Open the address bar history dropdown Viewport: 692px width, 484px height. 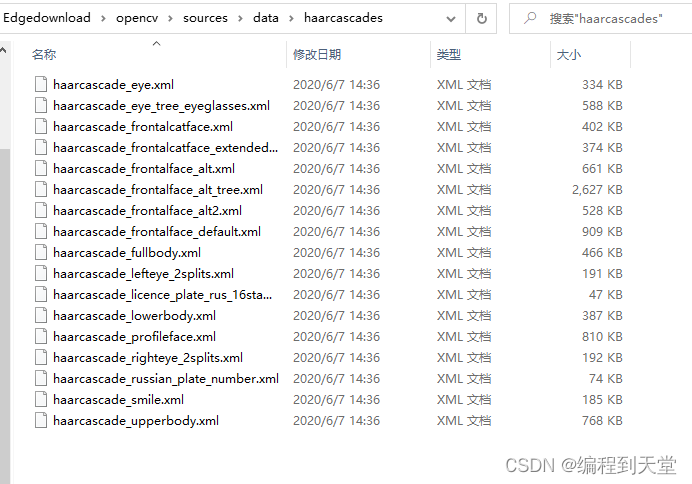(451, 19)
